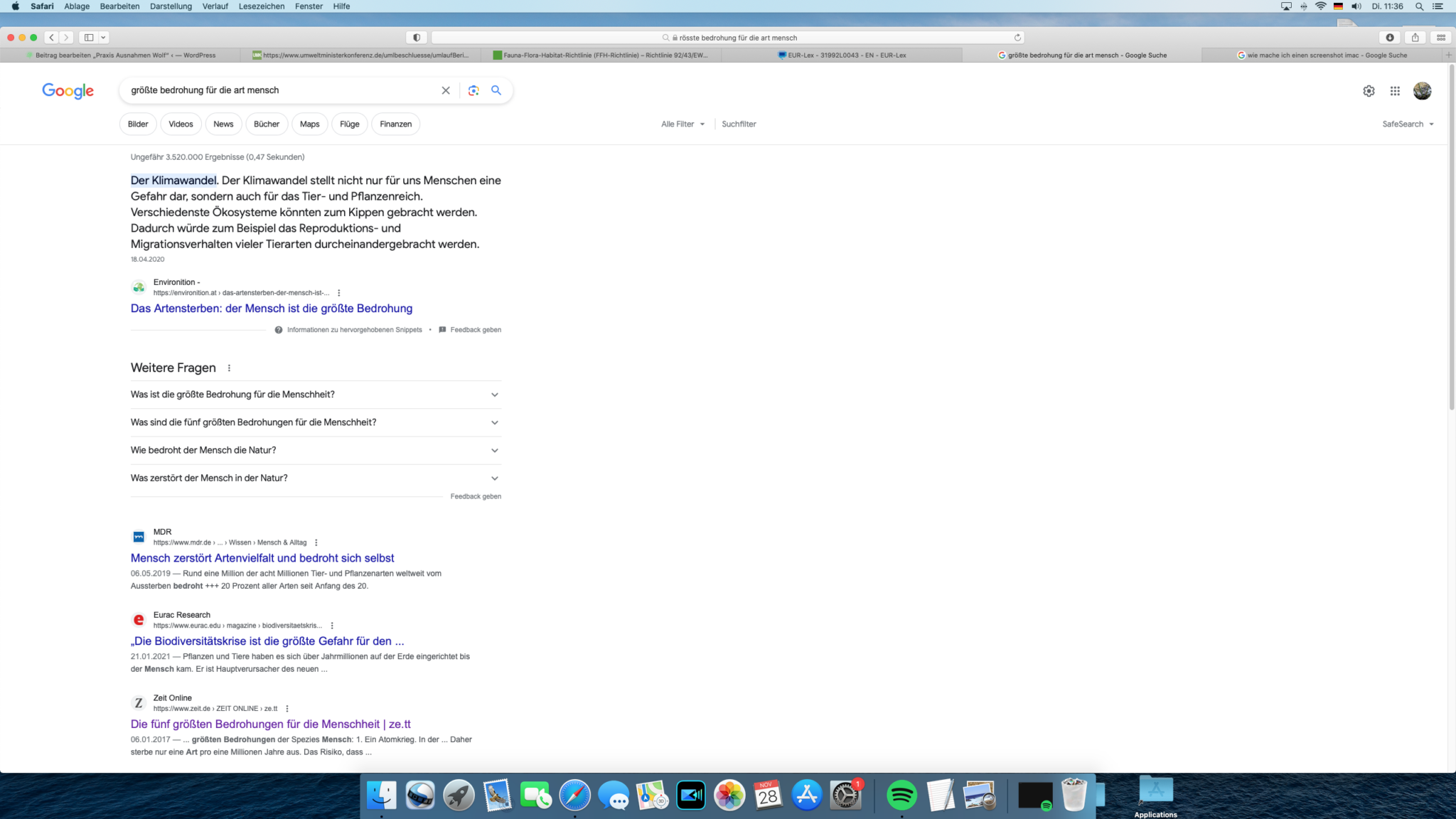Filter results by Flüge

[349, 124]
